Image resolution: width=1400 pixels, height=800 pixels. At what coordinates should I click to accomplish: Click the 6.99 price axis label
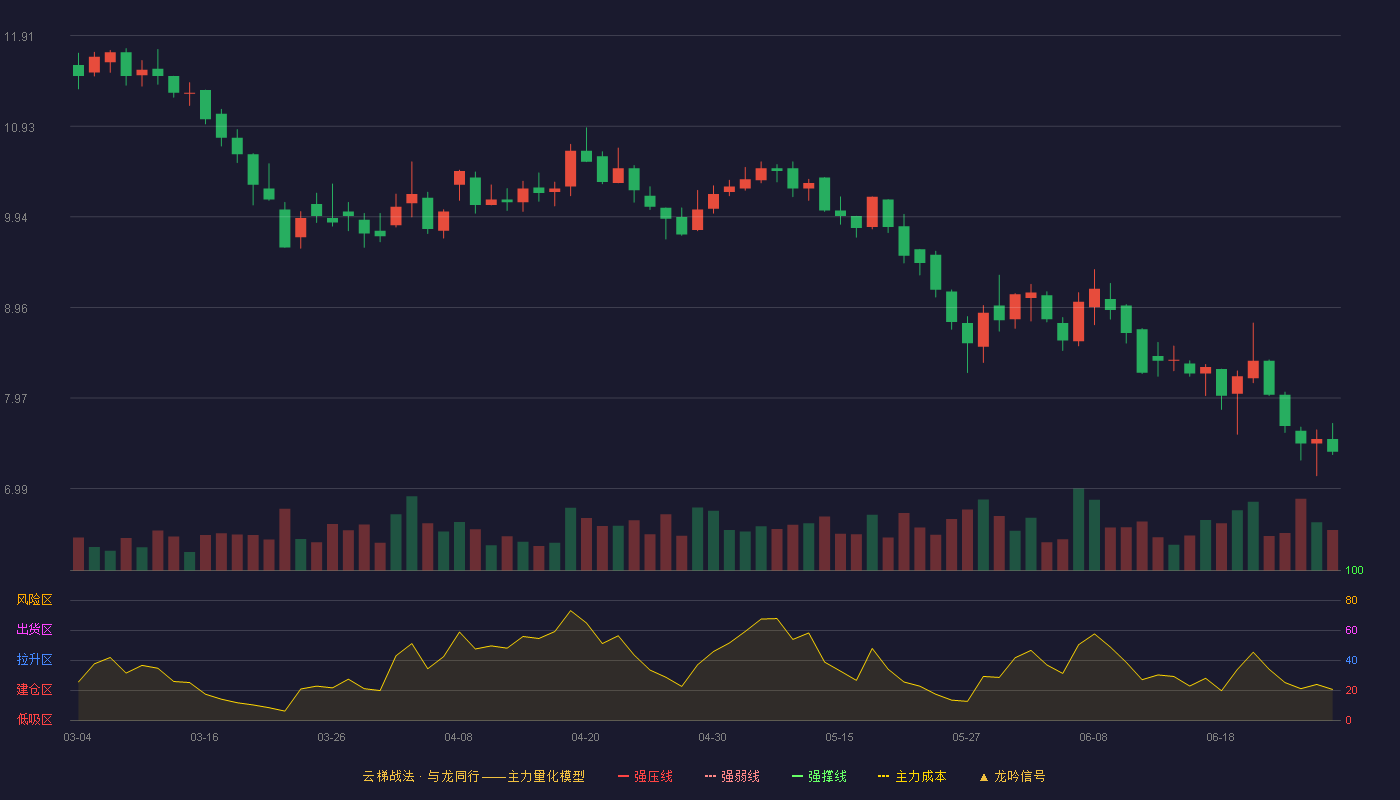pos(18,490)
